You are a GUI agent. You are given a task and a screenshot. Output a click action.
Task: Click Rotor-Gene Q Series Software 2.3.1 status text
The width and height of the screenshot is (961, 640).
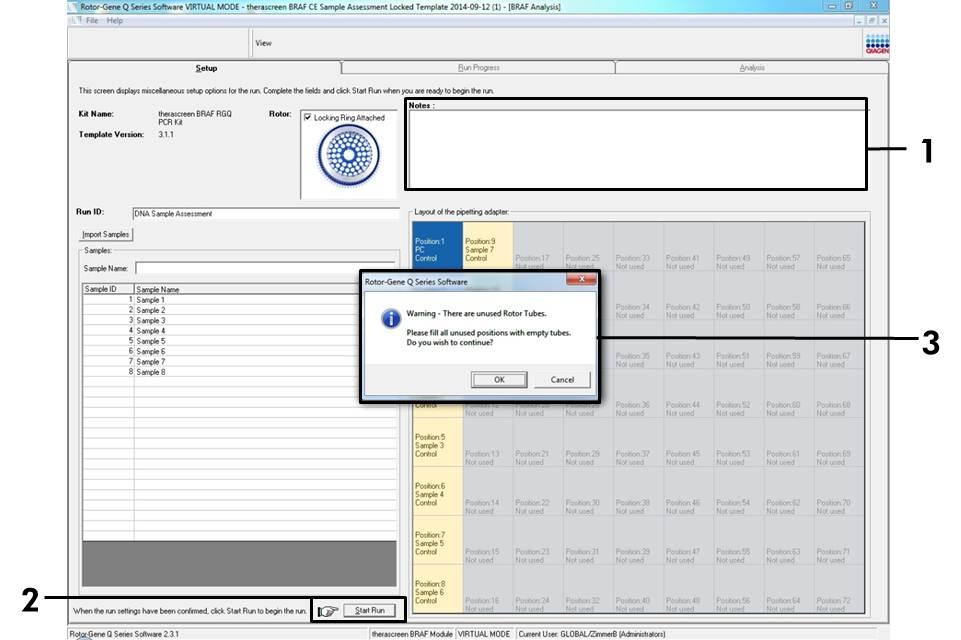point(124,634)
